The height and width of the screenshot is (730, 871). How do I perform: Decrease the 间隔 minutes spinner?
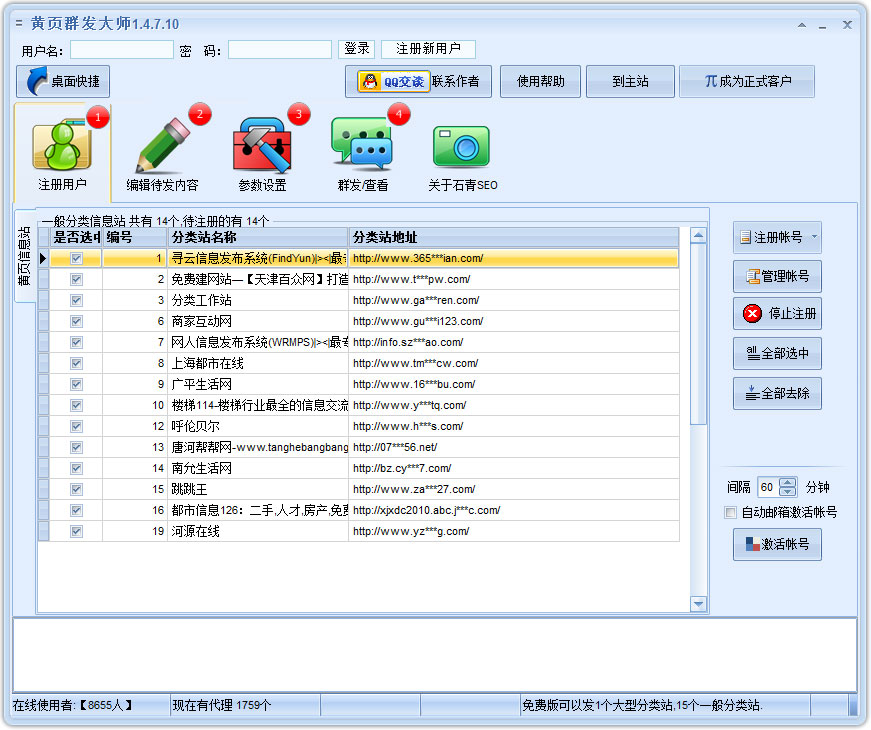(x=788, y=492)
